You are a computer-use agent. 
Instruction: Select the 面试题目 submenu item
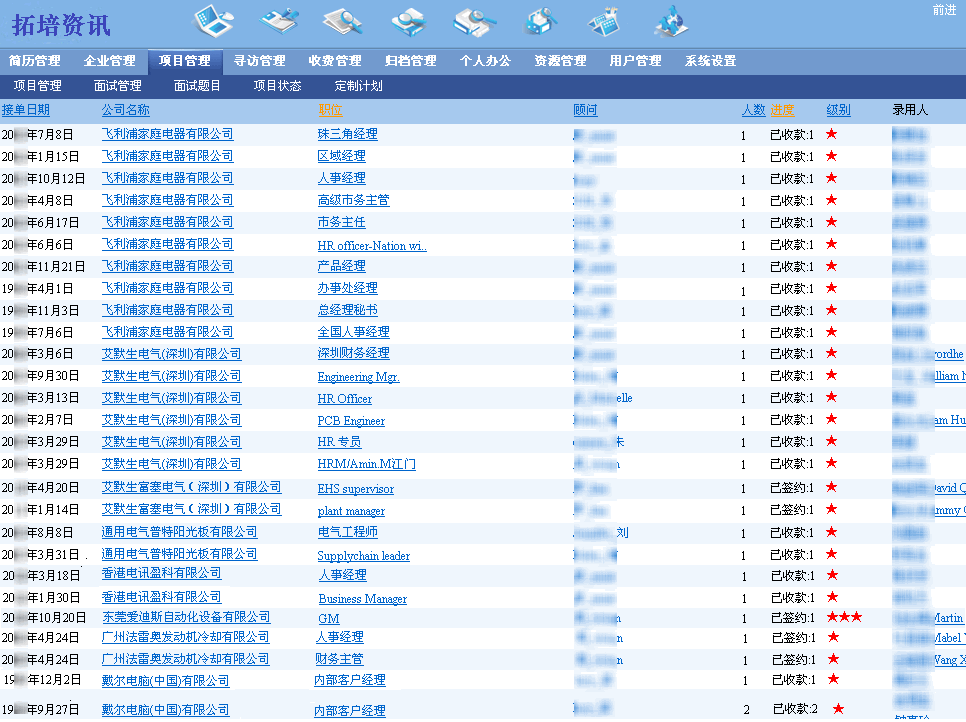(x=197, y=86)
